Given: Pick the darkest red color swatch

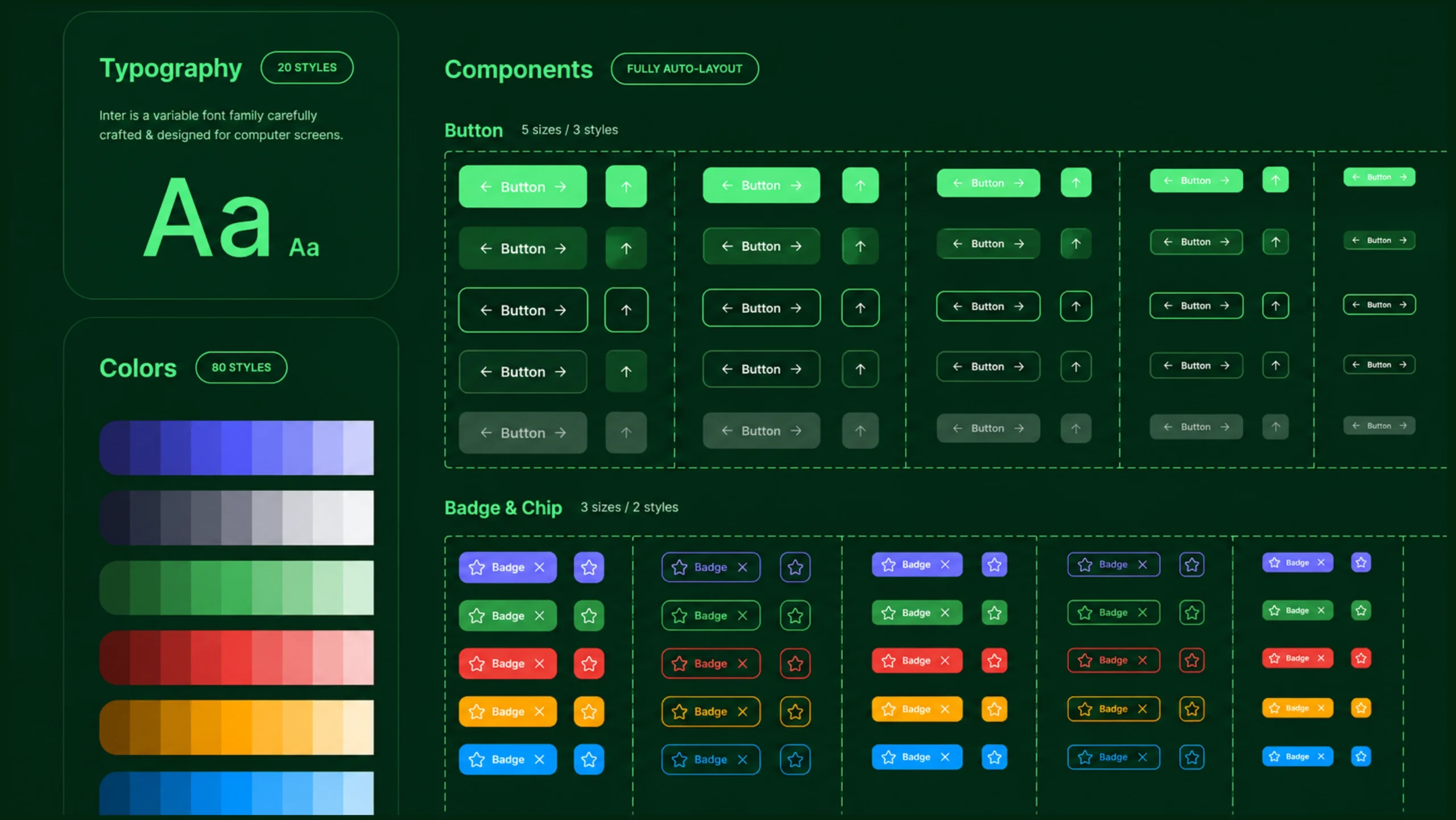Looking at the screenshot, I should [115, 657].
